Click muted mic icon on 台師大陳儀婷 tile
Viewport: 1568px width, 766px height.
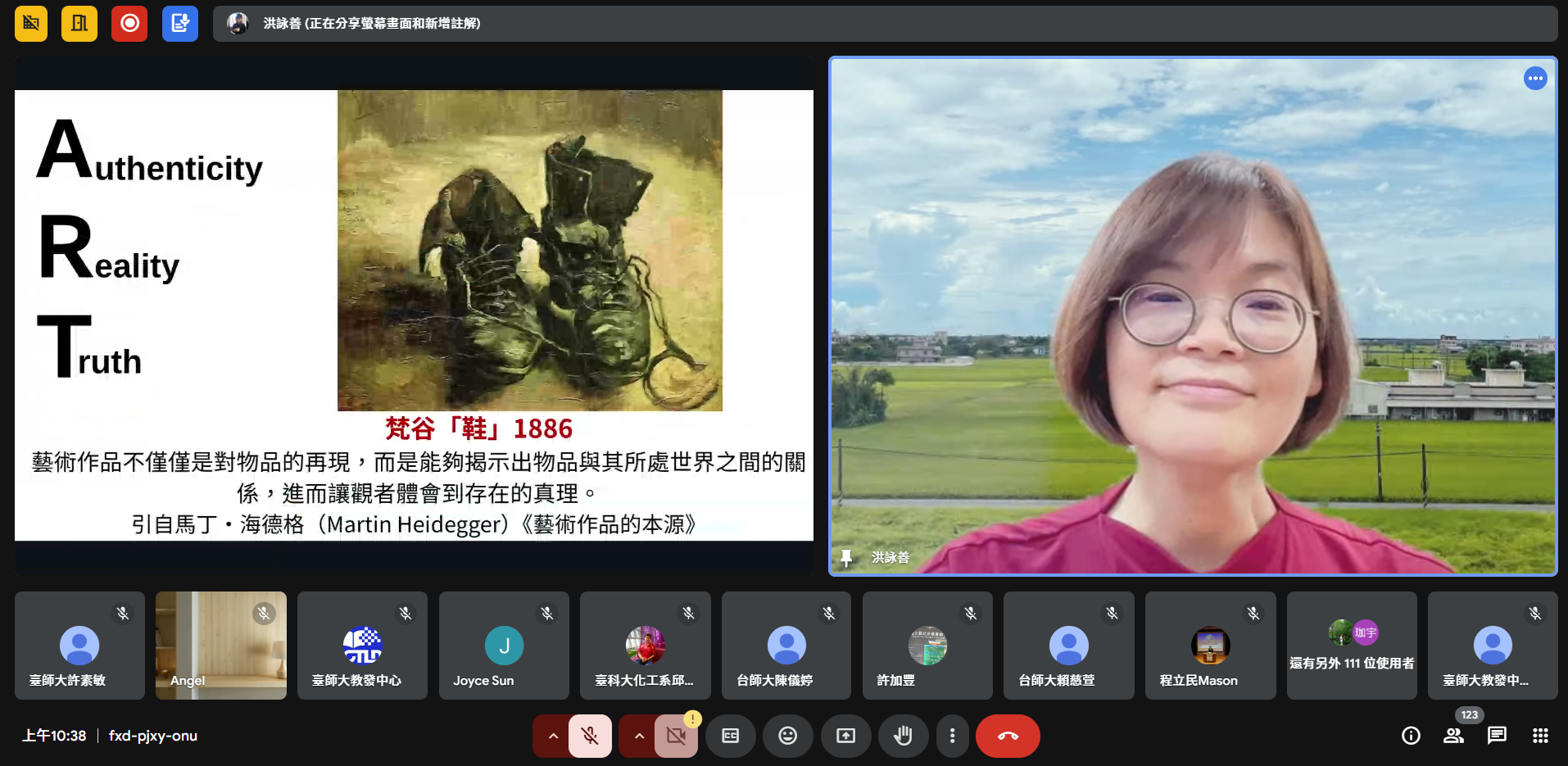[x=829, y=614]
